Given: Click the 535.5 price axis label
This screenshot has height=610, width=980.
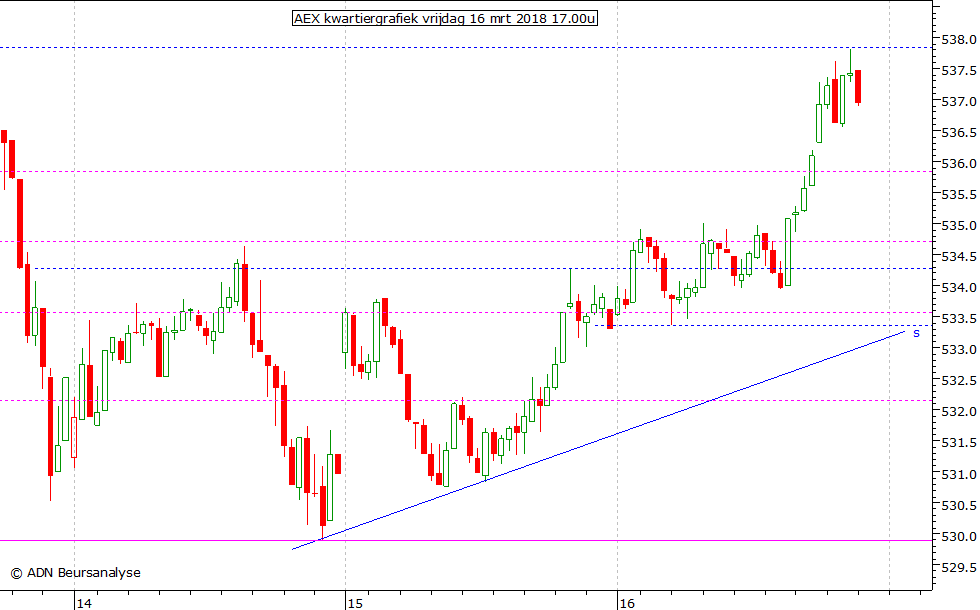Looking at the screenshot, I should (x=959, y=195).
